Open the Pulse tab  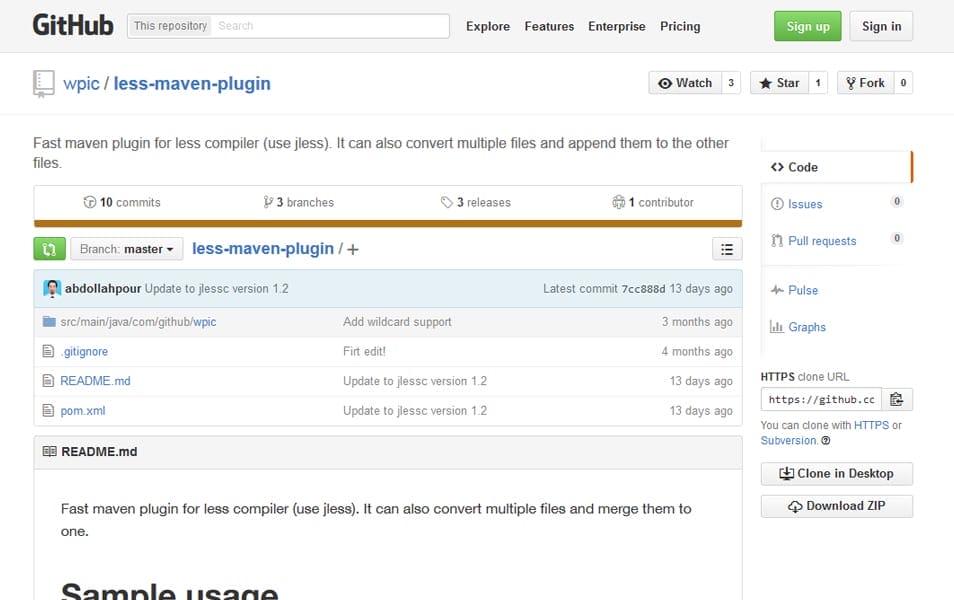coord(837,290)
